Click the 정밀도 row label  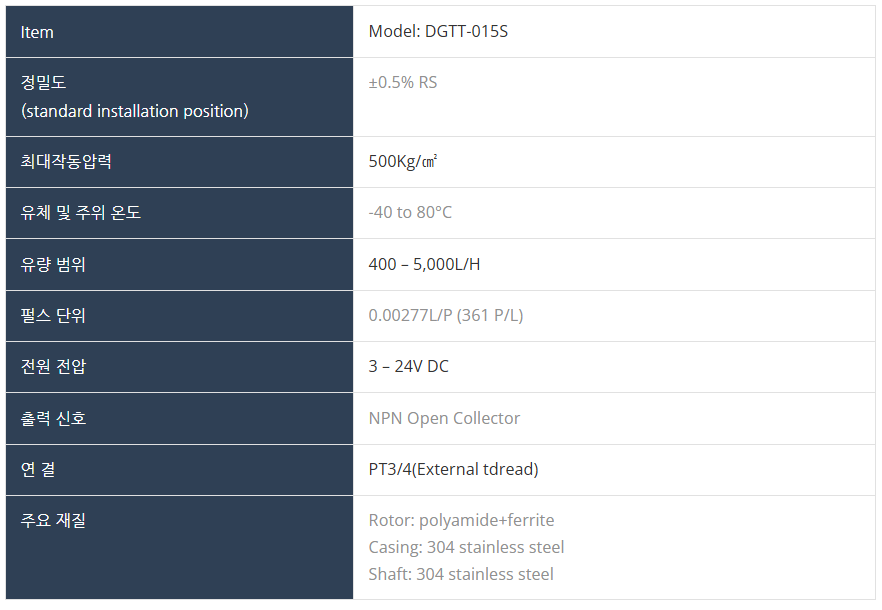click(x=43, y=82)
